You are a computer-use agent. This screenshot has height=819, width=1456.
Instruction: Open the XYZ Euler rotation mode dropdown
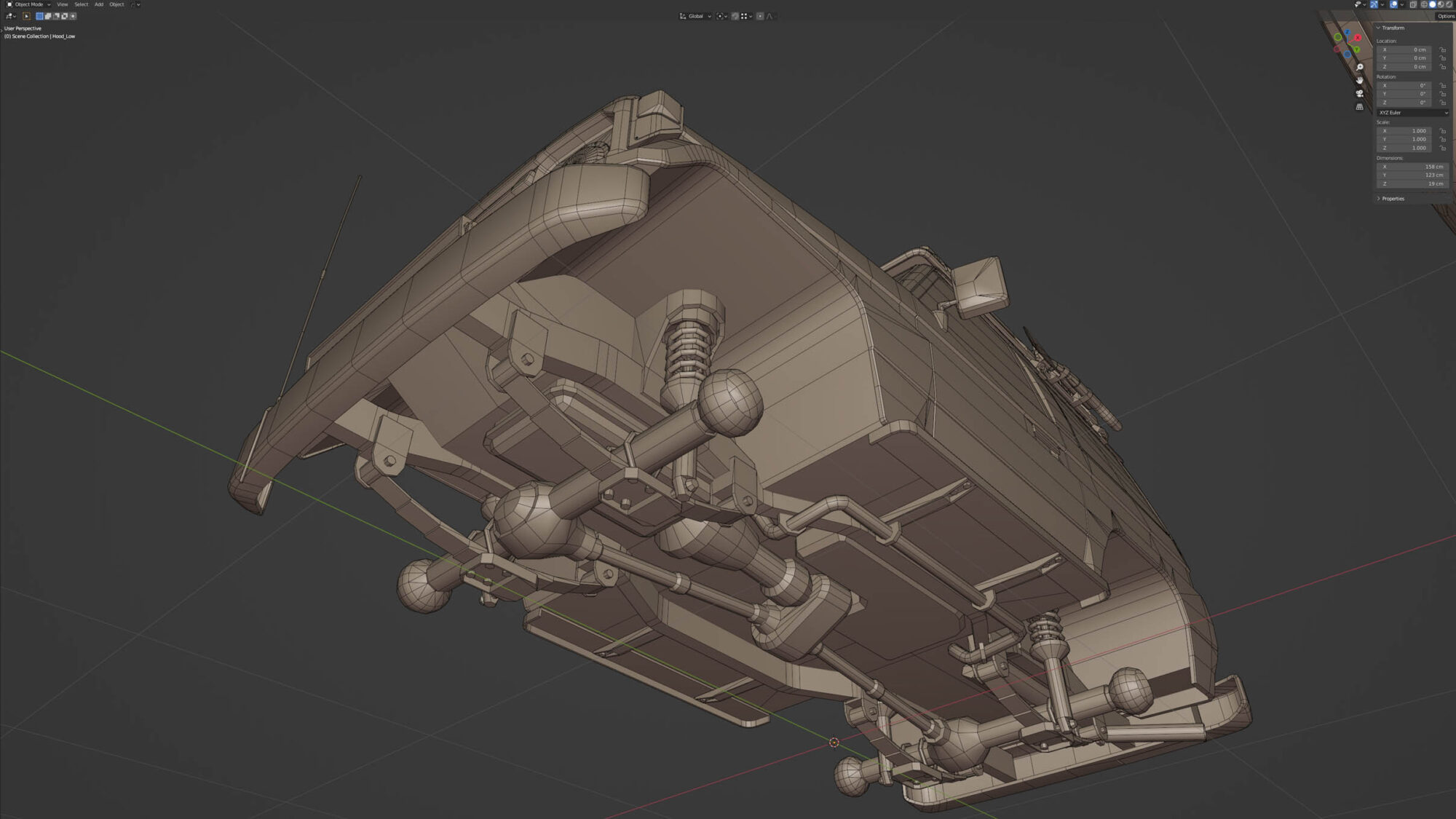coord(1412,113)
